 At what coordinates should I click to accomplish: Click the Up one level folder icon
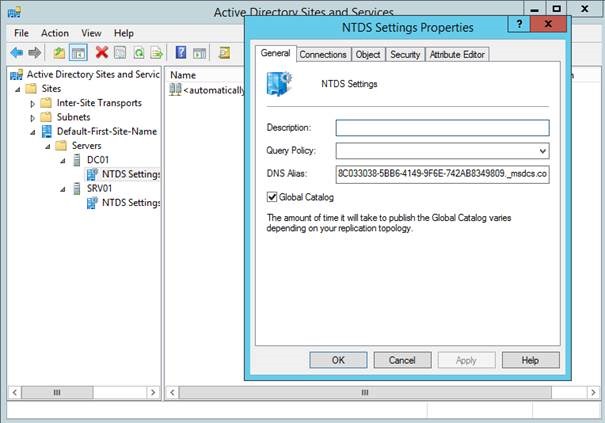click(x=59, y=52)
